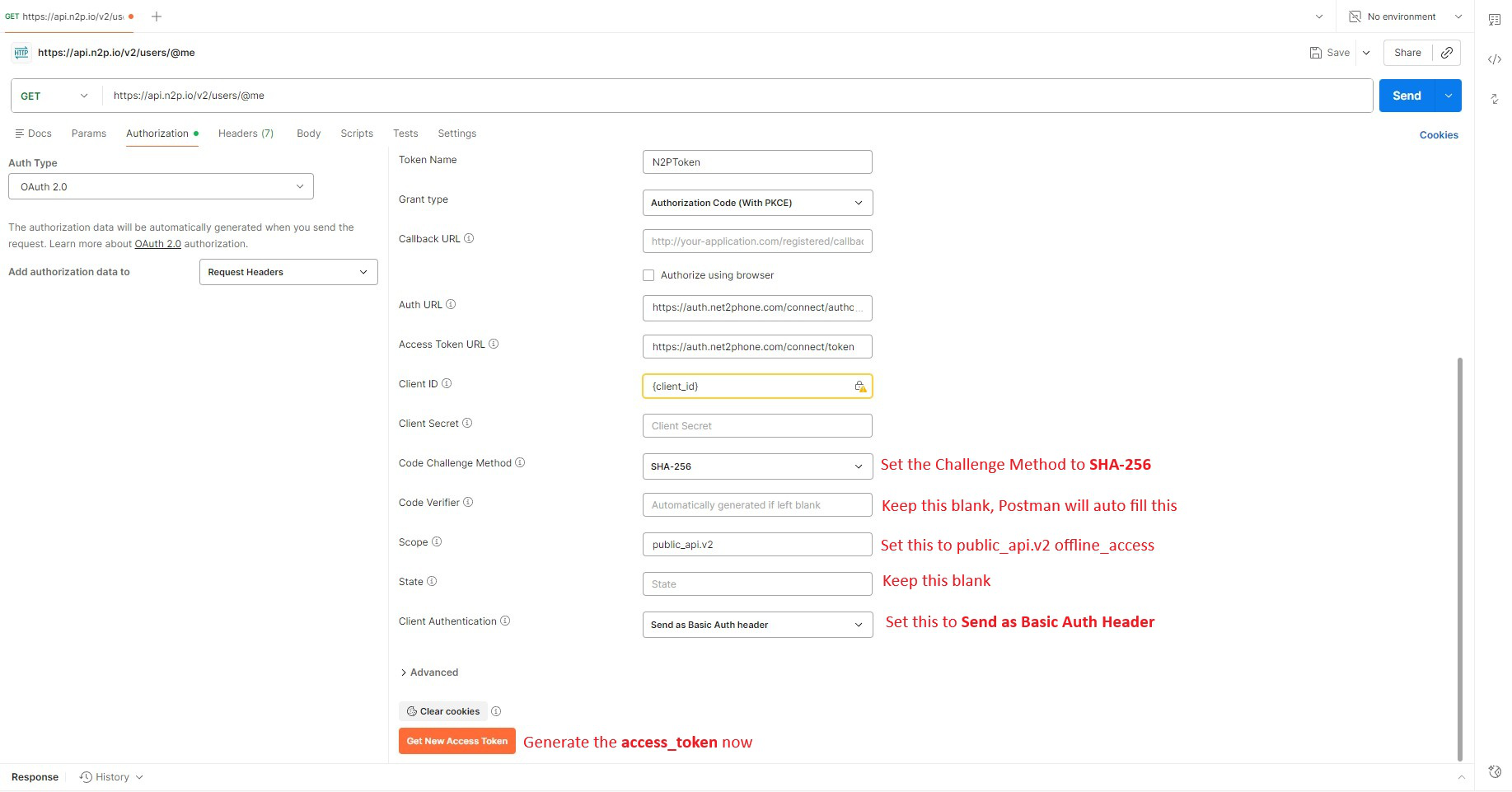Switch to the Body tab
This screenshot has height=792, width=1512.
click(309, 134)
